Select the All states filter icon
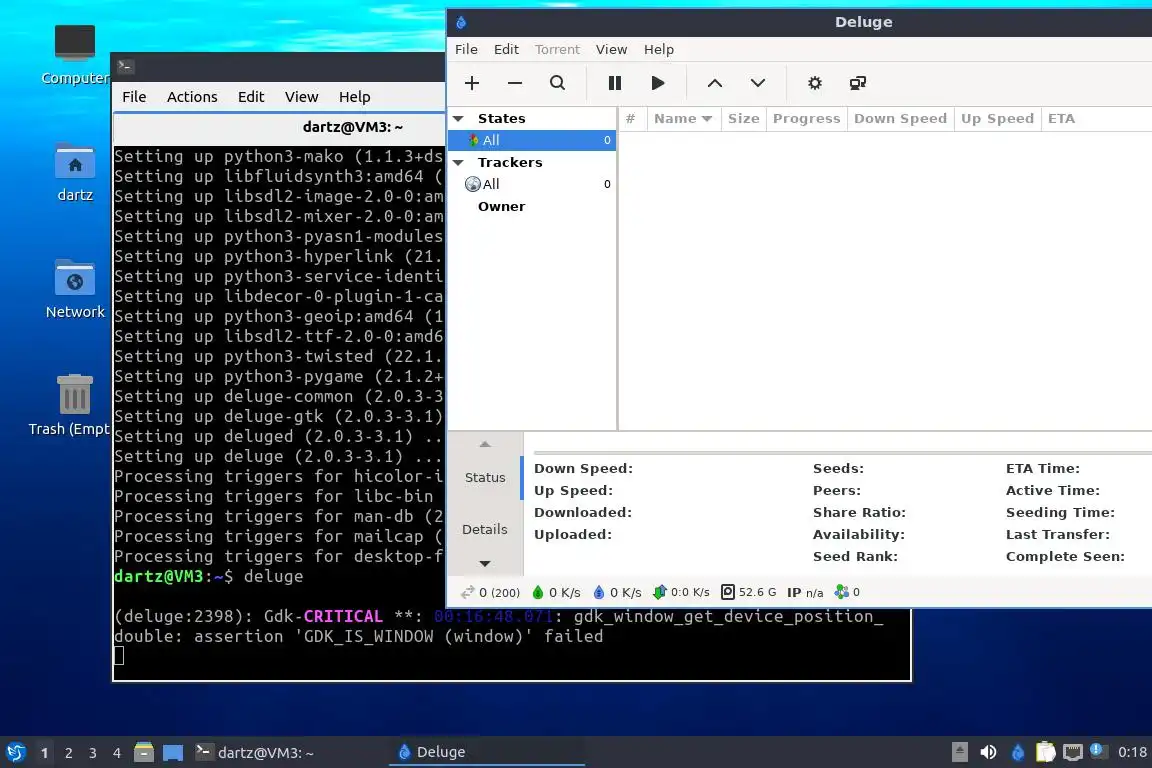Viewport: 1152px width, 768px height. [x=474, y=140]
